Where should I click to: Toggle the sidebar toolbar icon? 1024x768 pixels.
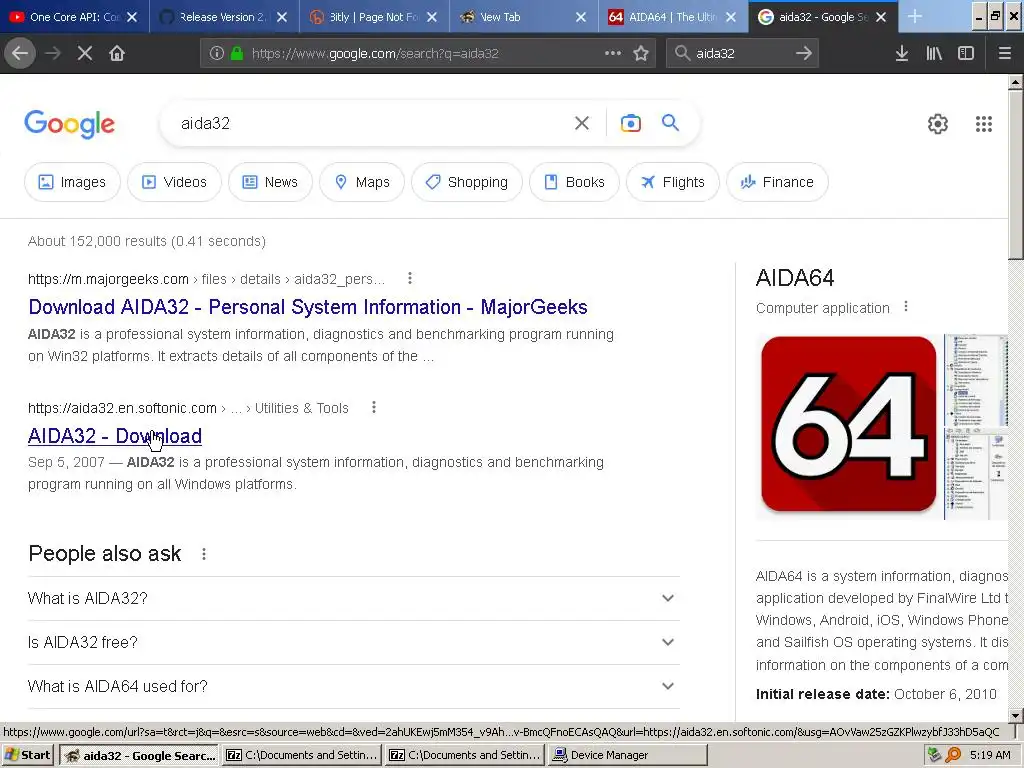point(966,53)
